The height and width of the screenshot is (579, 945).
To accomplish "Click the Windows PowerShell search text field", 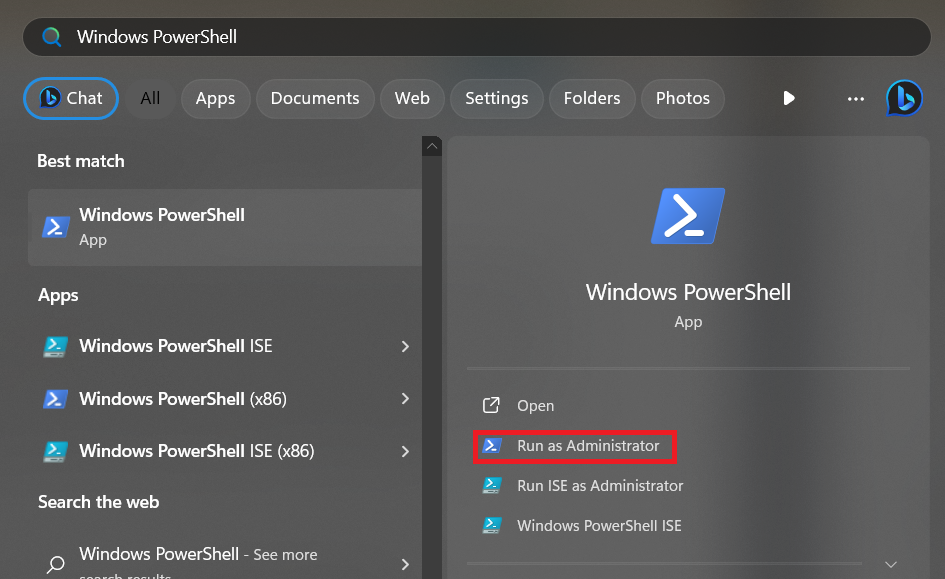I will coord(480,37).
